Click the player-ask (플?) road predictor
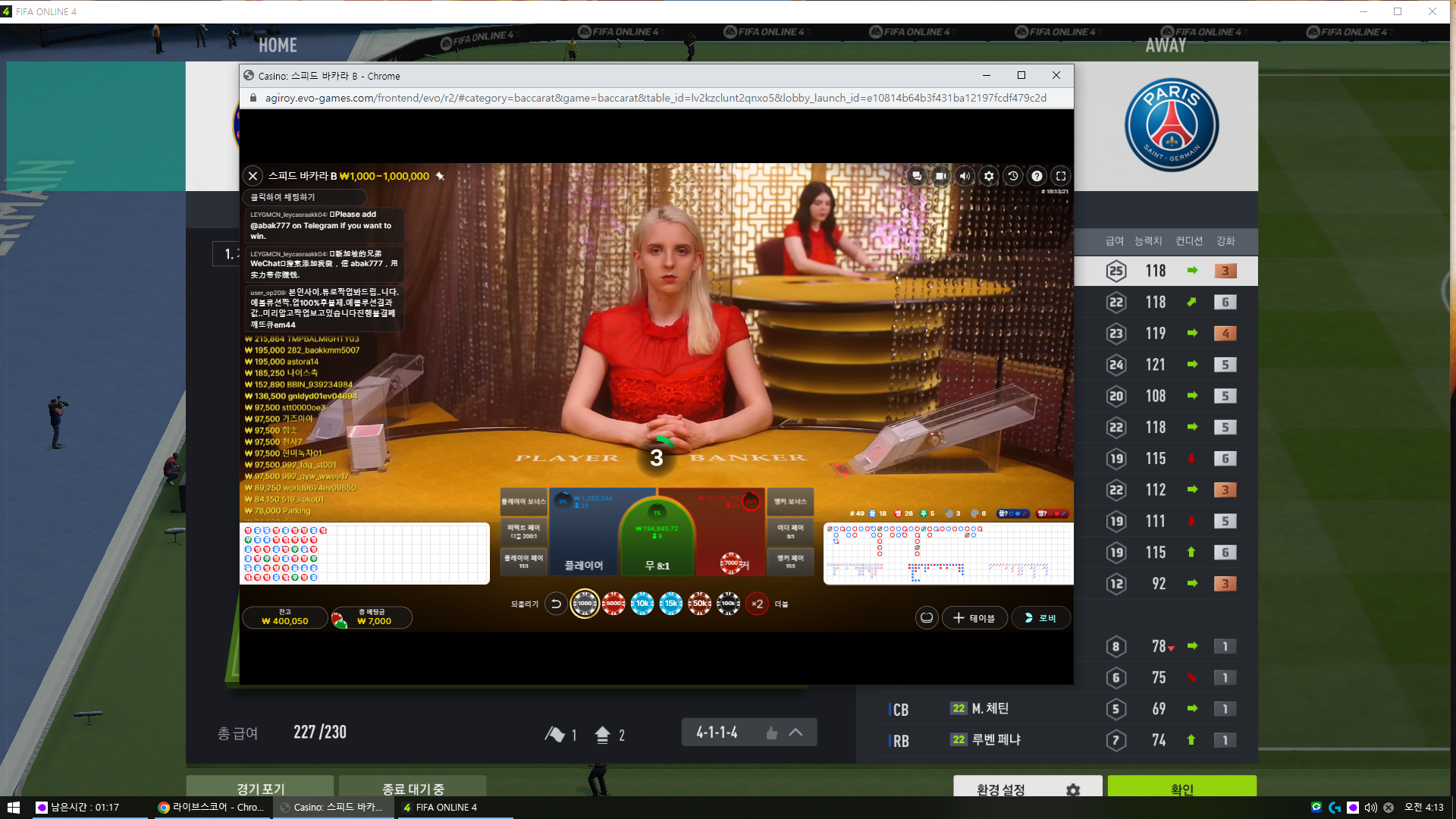The width and height of the screenshot is (1456, 819). (1013, 513)
